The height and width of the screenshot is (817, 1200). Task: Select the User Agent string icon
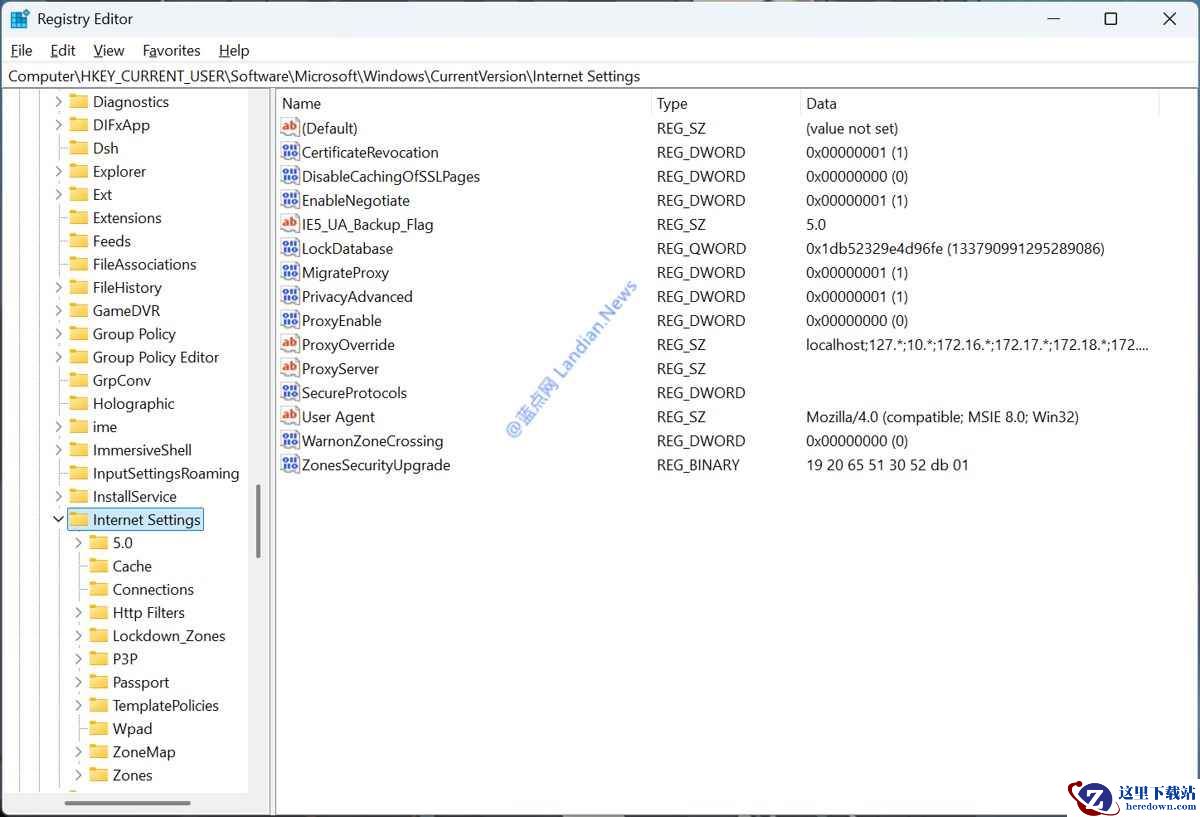tap(290, 417)
